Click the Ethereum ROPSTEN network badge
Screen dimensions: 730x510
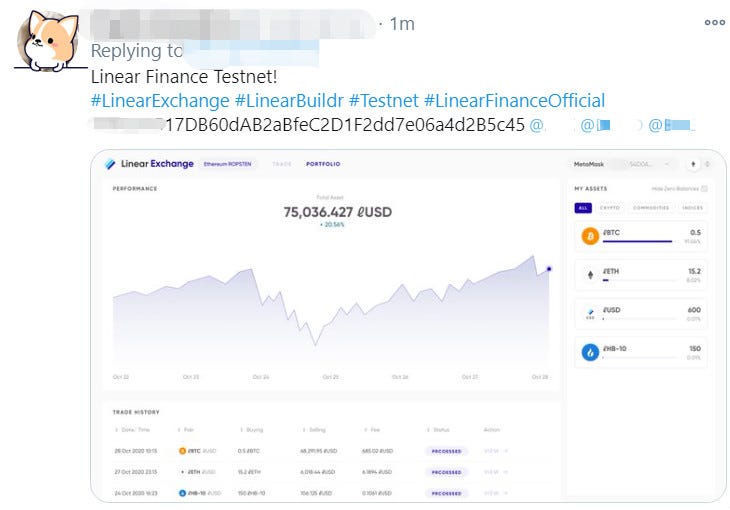[225, 164]
